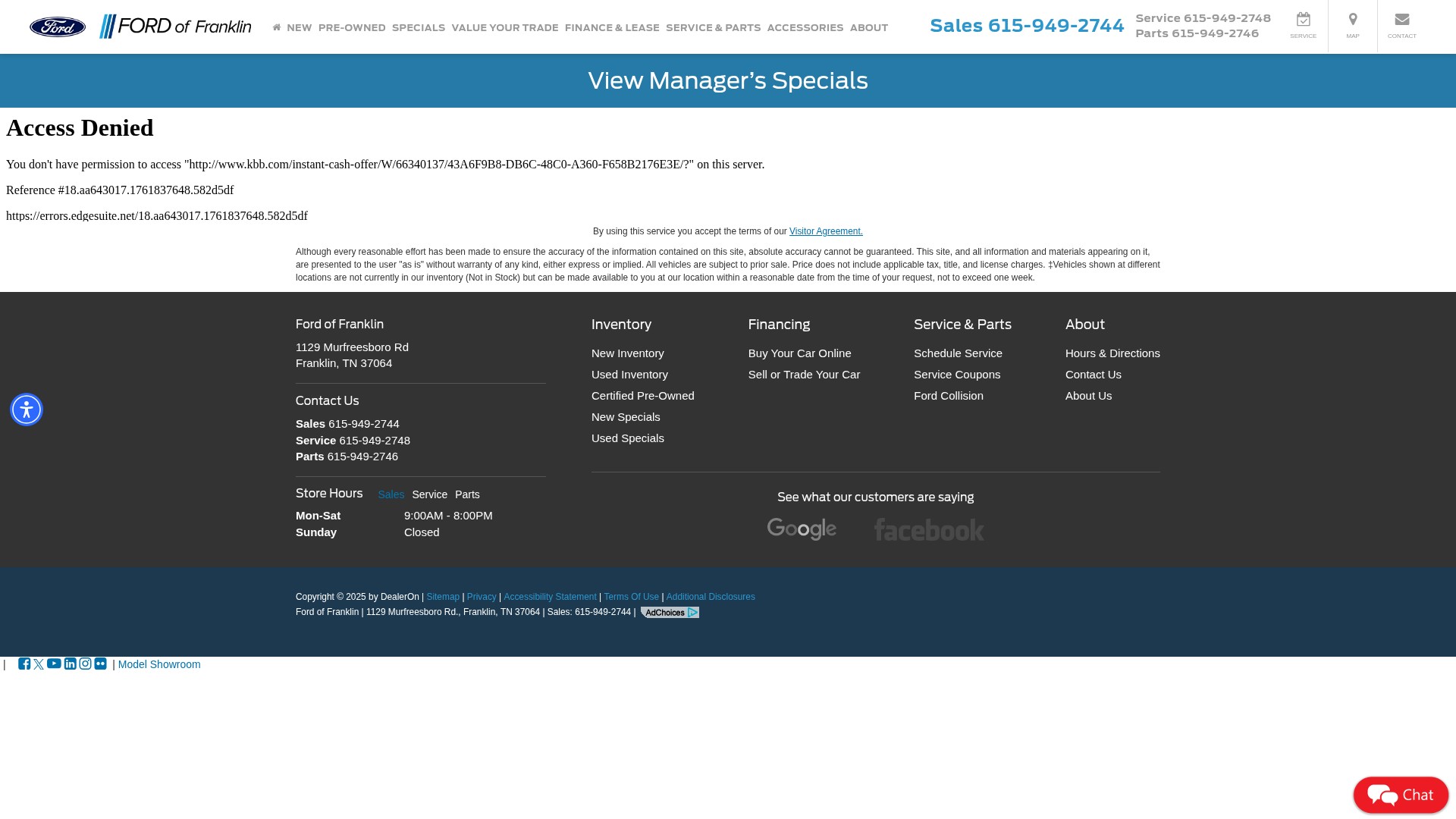This screenshot has width=1456, height=819.
Task: Open the Instagram social icon
Action: click(86, 664)
